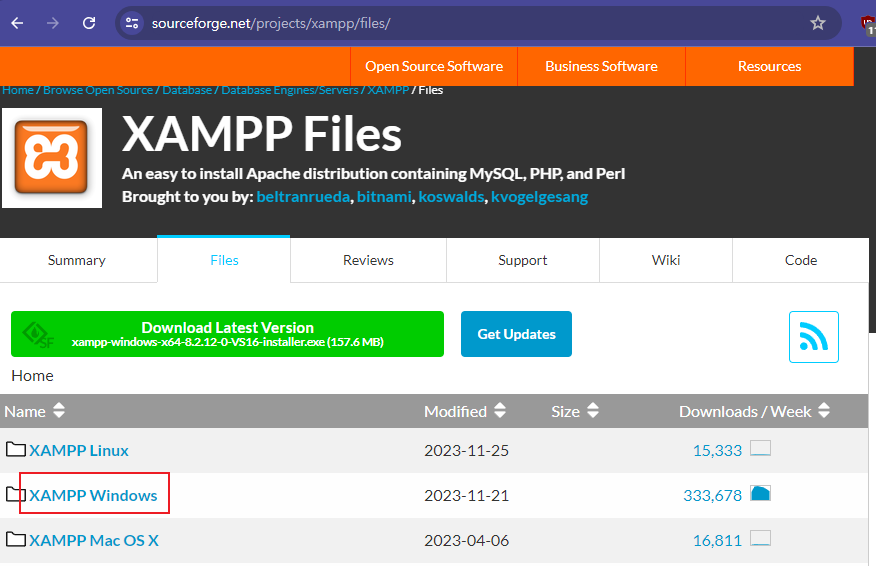
Task: Click the 2023-11-21 modified date
Action: pyautogui.click(x=466, y=496)
